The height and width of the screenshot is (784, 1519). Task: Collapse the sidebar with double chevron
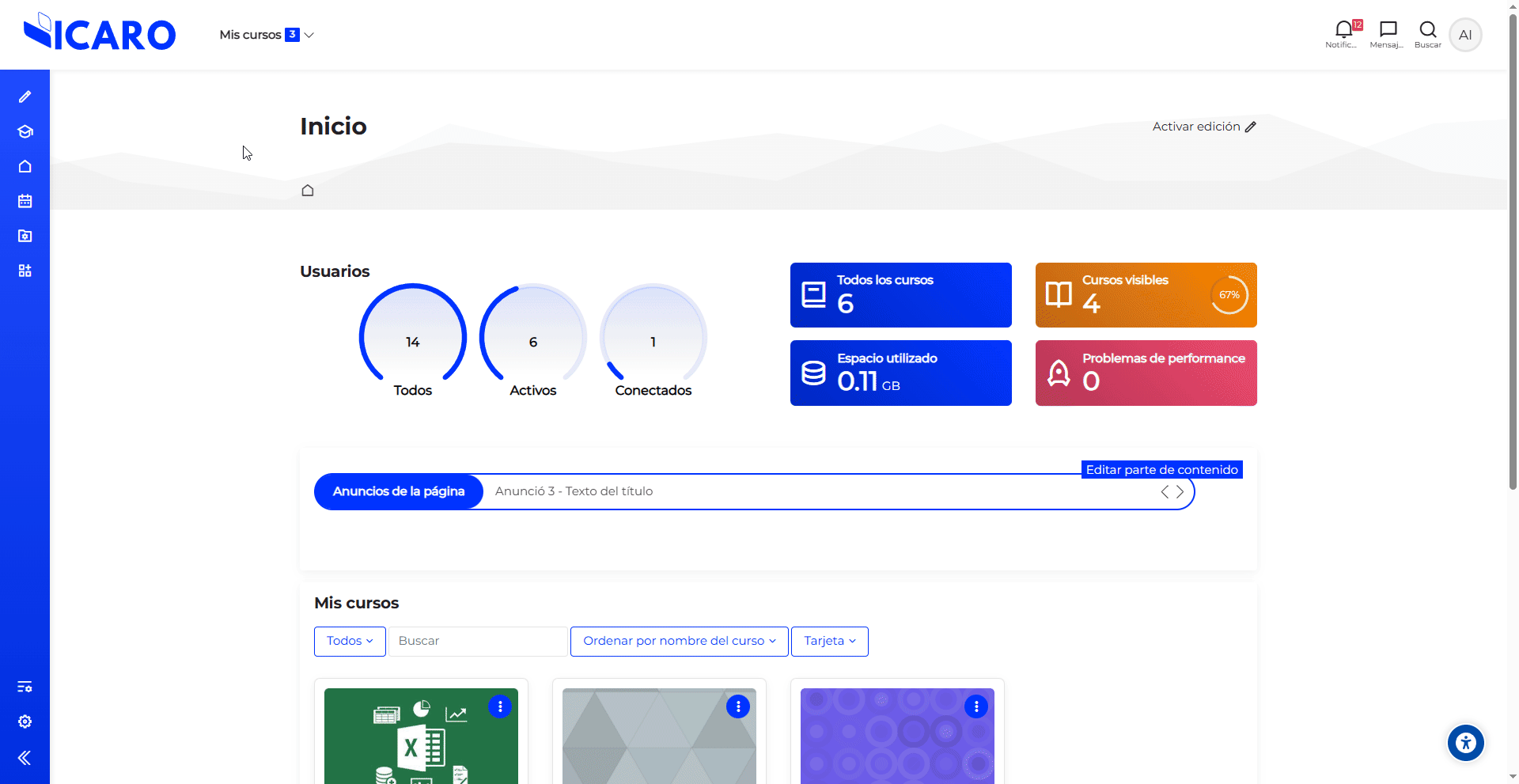click(x=25, y=758)
